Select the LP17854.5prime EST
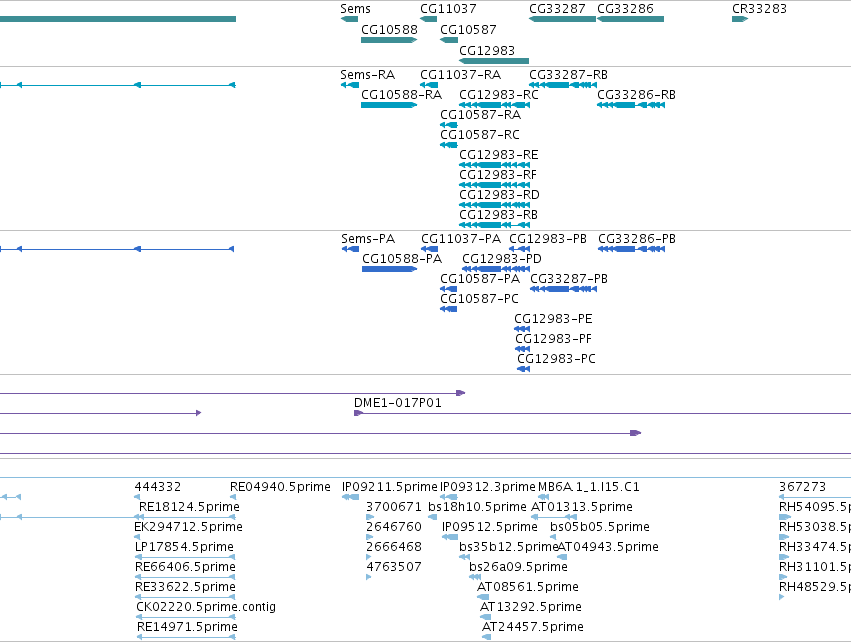This screenshot has width=851, height=642. [185, 557]
